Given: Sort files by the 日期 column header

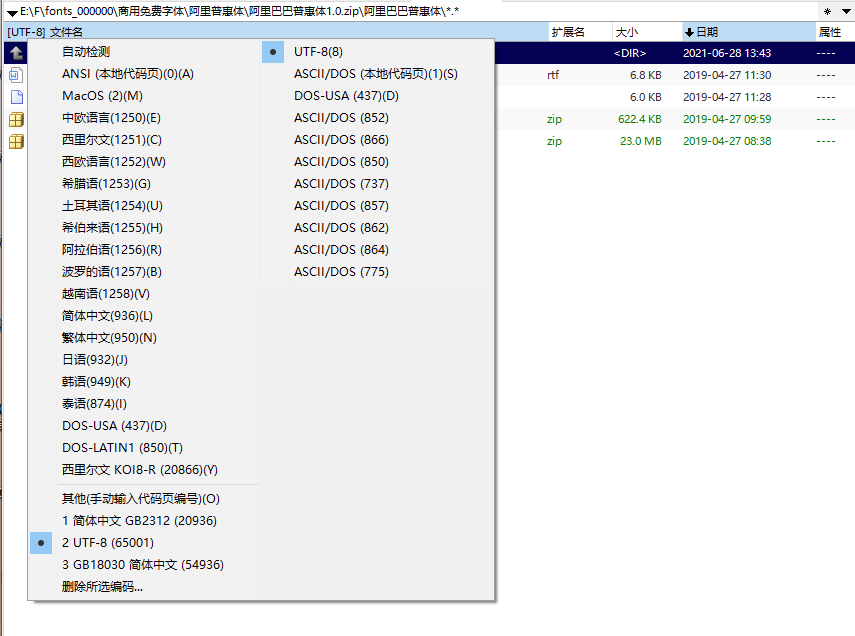Looking at the screenshot, I should [x=706, y=32].
